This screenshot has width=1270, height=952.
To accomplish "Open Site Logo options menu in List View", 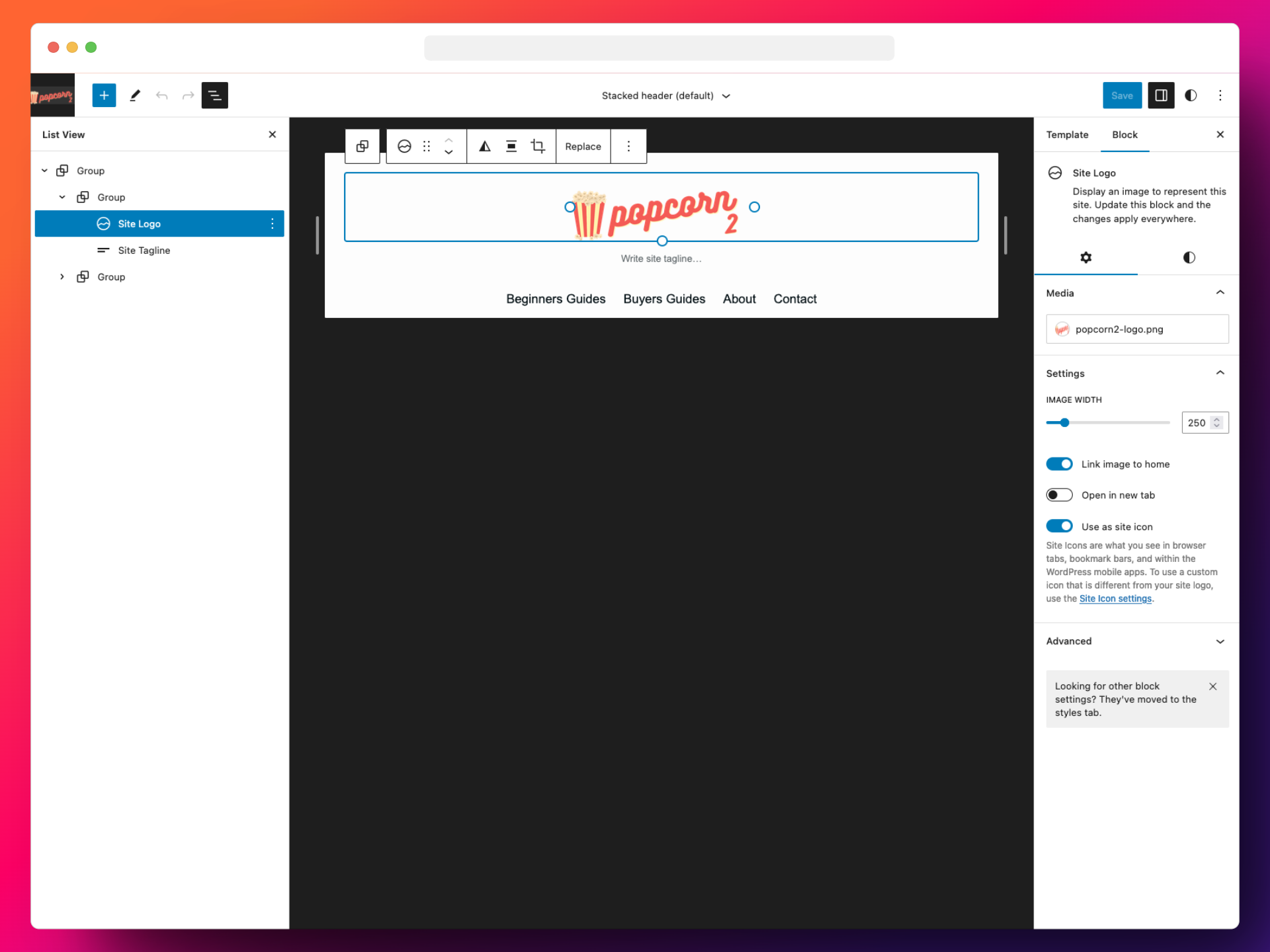I will coord(273,223).
